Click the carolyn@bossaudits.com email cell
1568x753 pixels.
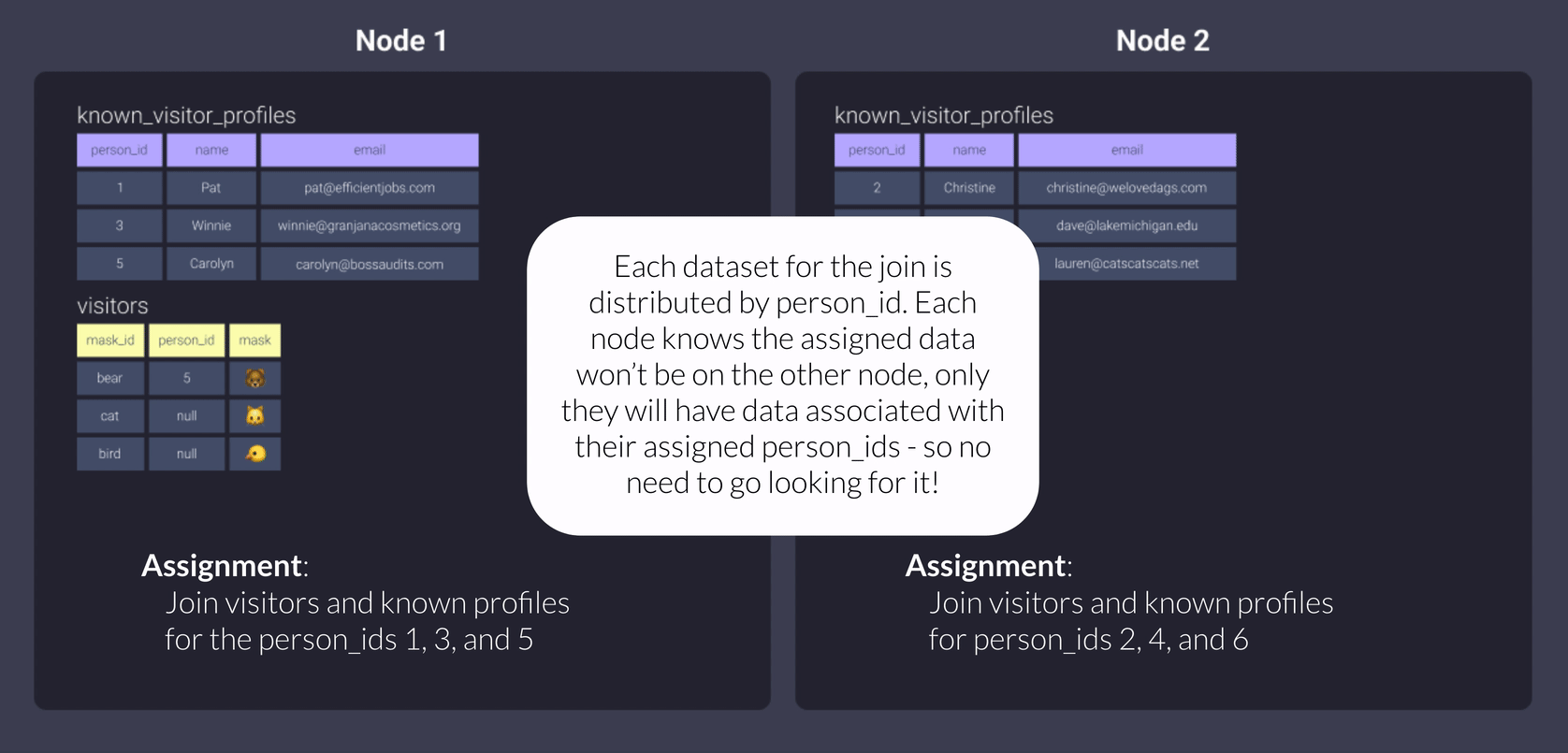[x=370, y=264]
